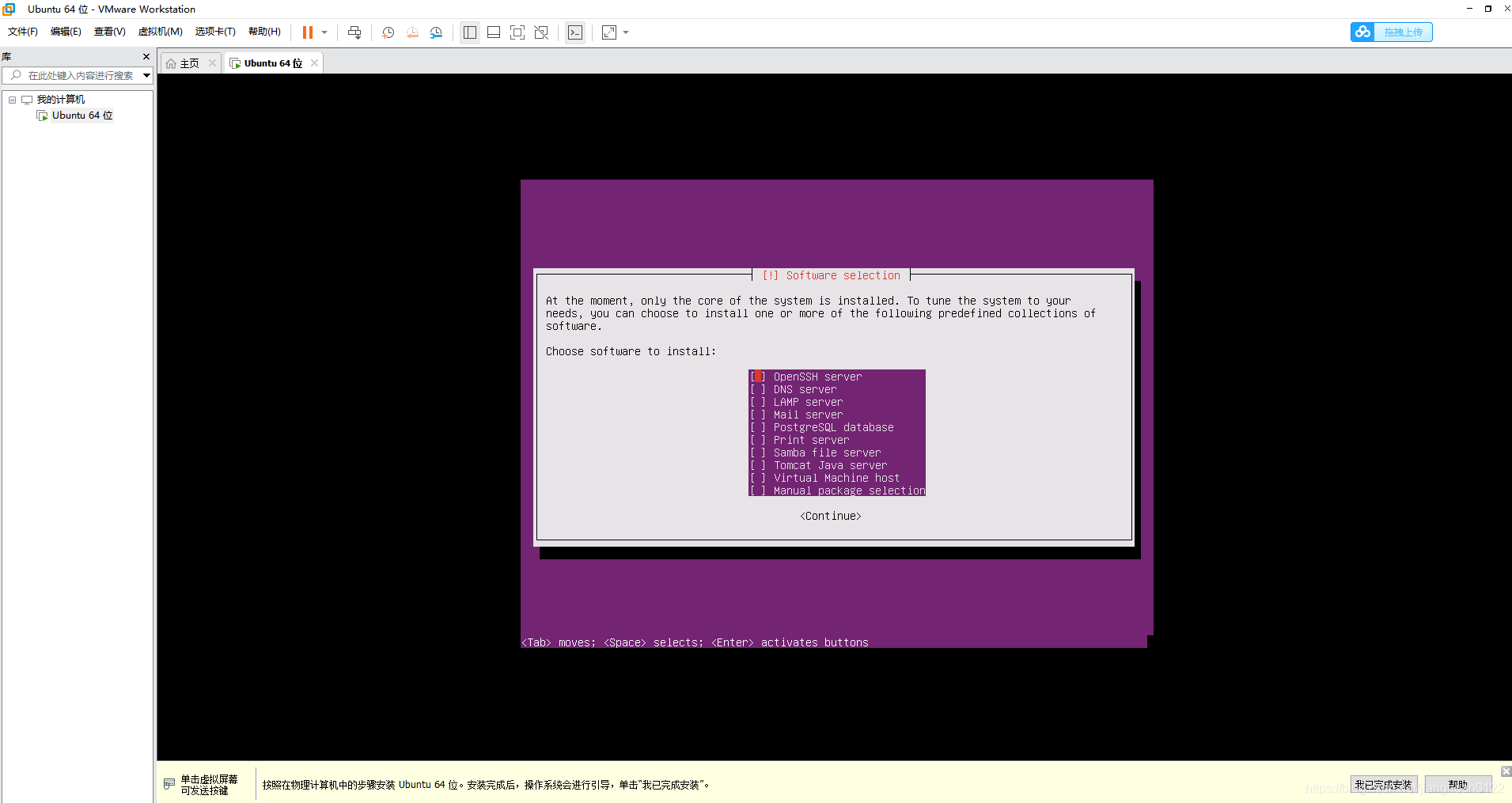Select Ubuntu 64 位 in the library tree
This screenshot has height=803, width=1512.
[82, 116]
